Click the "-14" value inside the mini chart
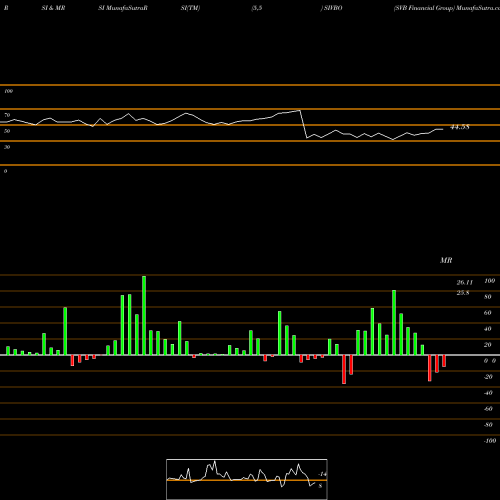Viewport: 500px width, 500px height. [322, 474]
